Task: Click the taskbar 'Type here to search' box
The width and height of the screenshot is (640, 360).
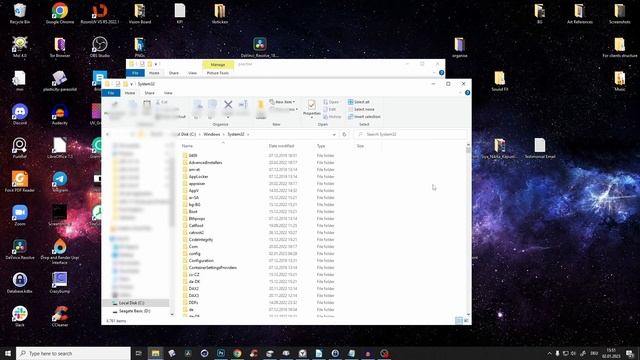Action: (x=73, y=353)
